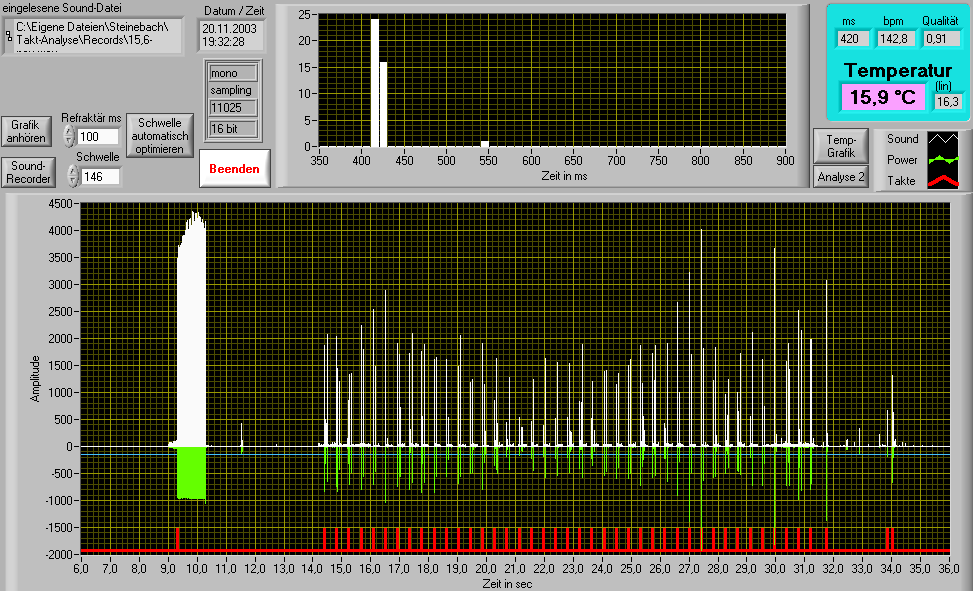The width and height of the screenshot is (973, 591).
Task: Click the green Power plot legend icon
Action: pyautogui.click(x=943, y=160)
